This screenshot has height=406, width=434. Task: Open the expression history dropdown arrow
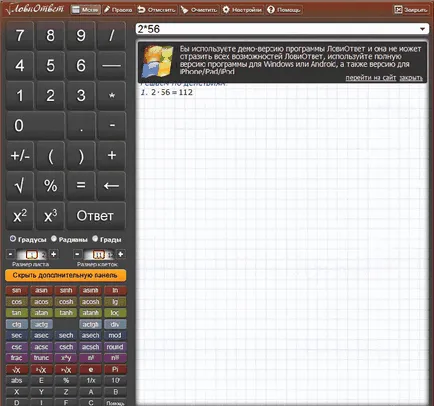(x=422, y=29)
